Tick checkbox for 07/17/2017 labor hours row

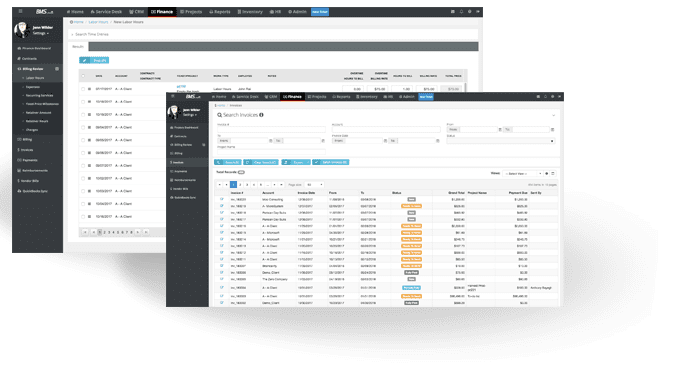coord(83,89)
